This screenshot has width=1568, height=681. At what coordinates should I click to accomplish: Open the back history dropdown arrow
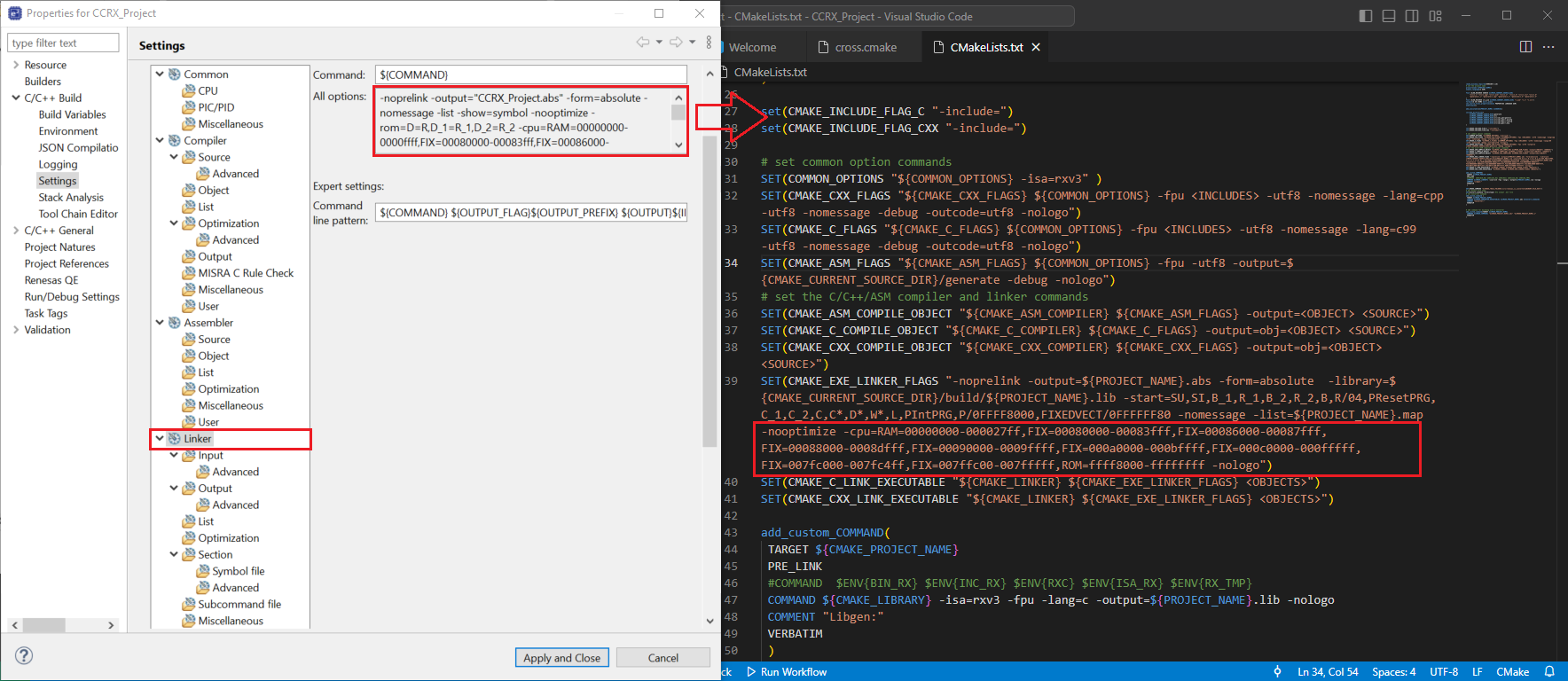coord(659,42)
